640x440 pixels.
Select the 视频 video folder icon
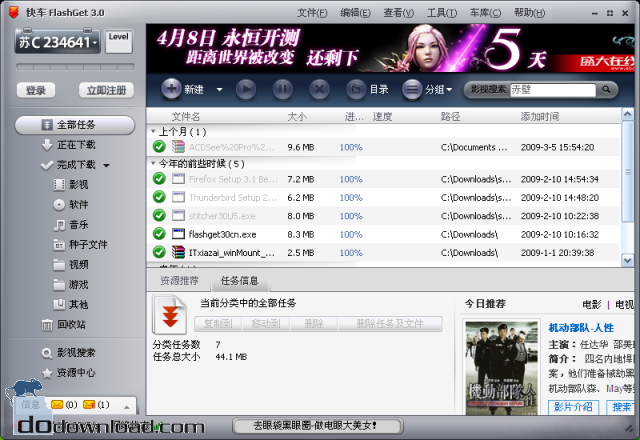click(x=59, y=265)
